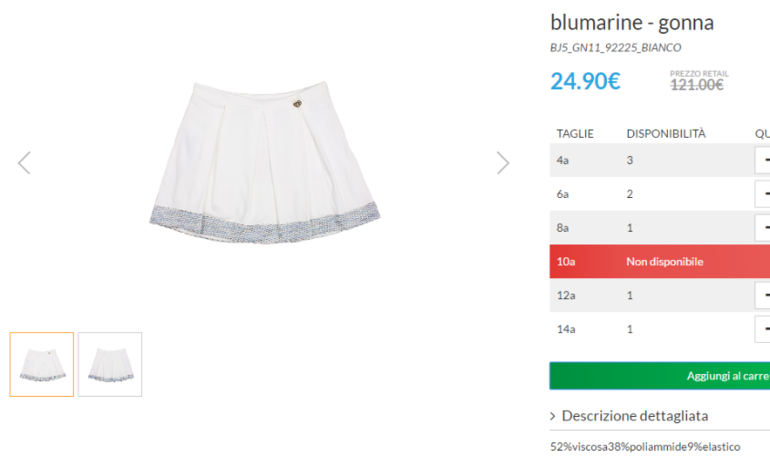Click the minus button for size 12a
This screenshot has width=770, height=457.
[x=764, y=295]
